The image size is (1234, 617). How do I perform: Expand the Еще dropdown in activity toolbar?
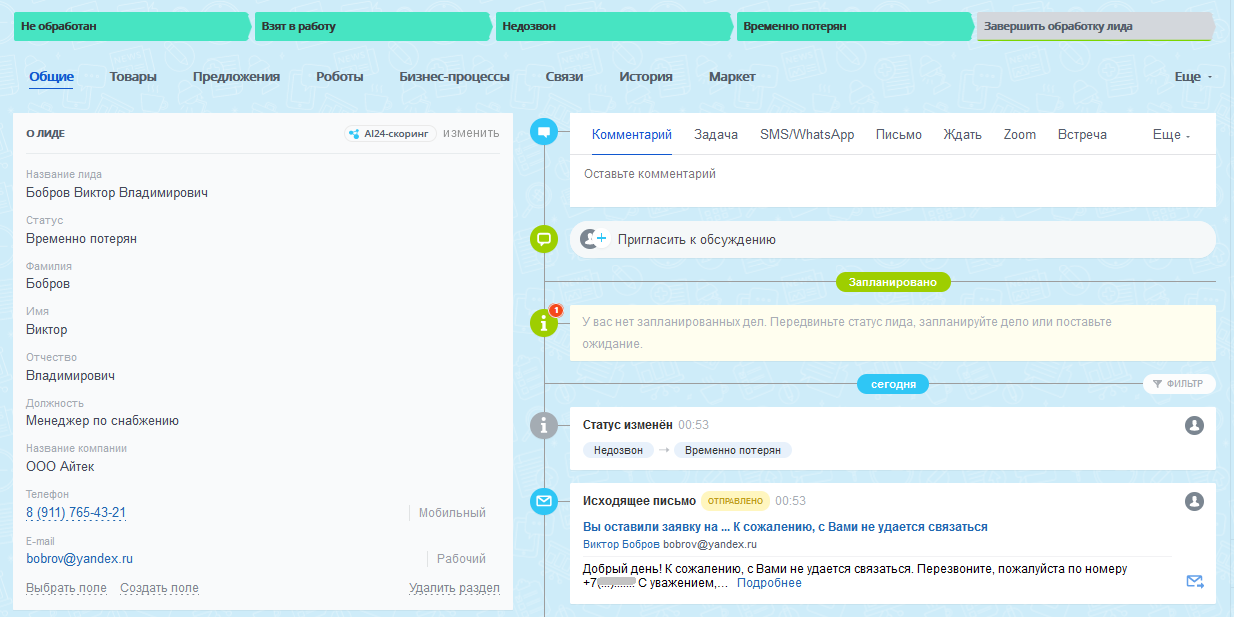[x=1171, y=135]
